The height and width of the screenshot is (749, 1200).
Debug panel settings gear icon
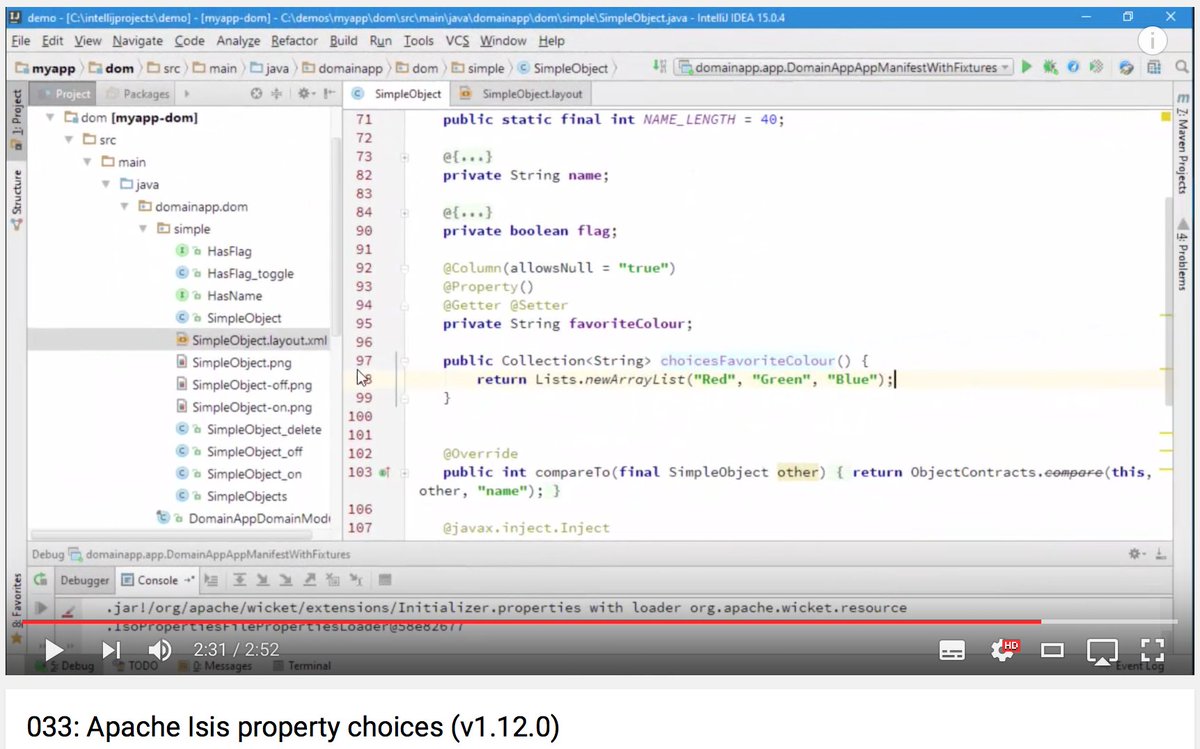point(1136,553)
